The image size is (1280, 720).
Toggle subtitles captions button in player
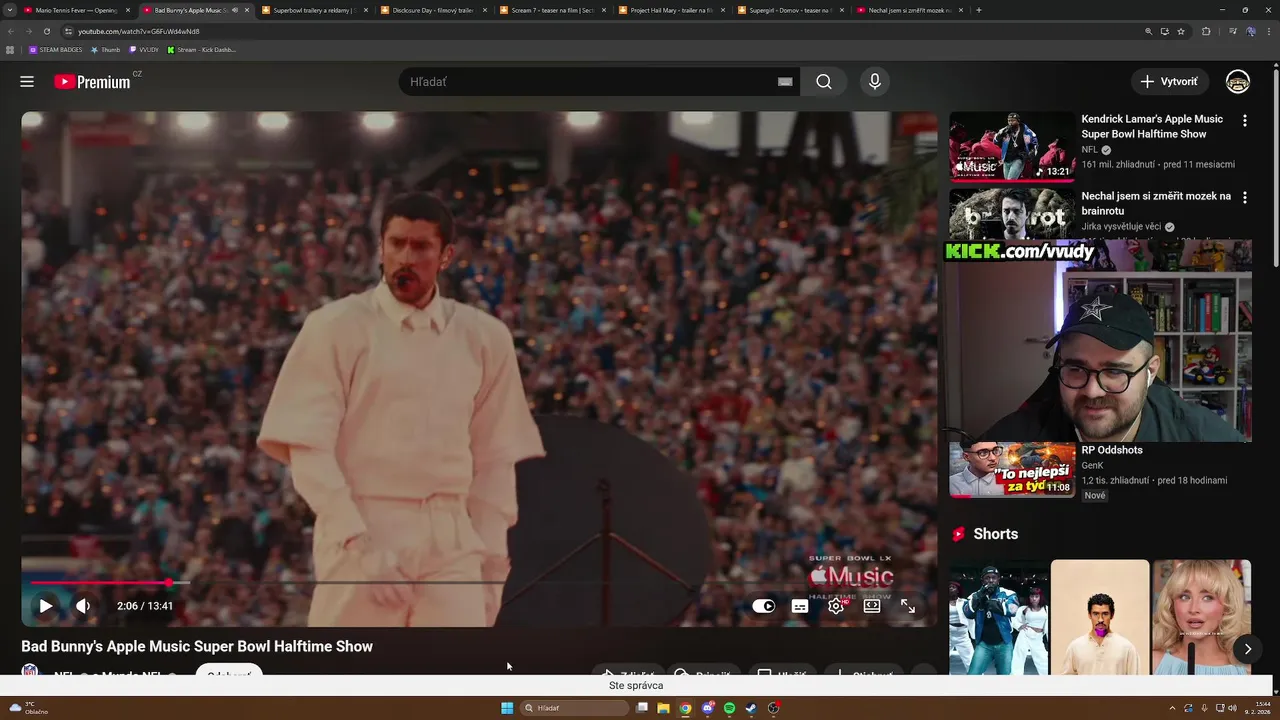(x=800, y=606)
